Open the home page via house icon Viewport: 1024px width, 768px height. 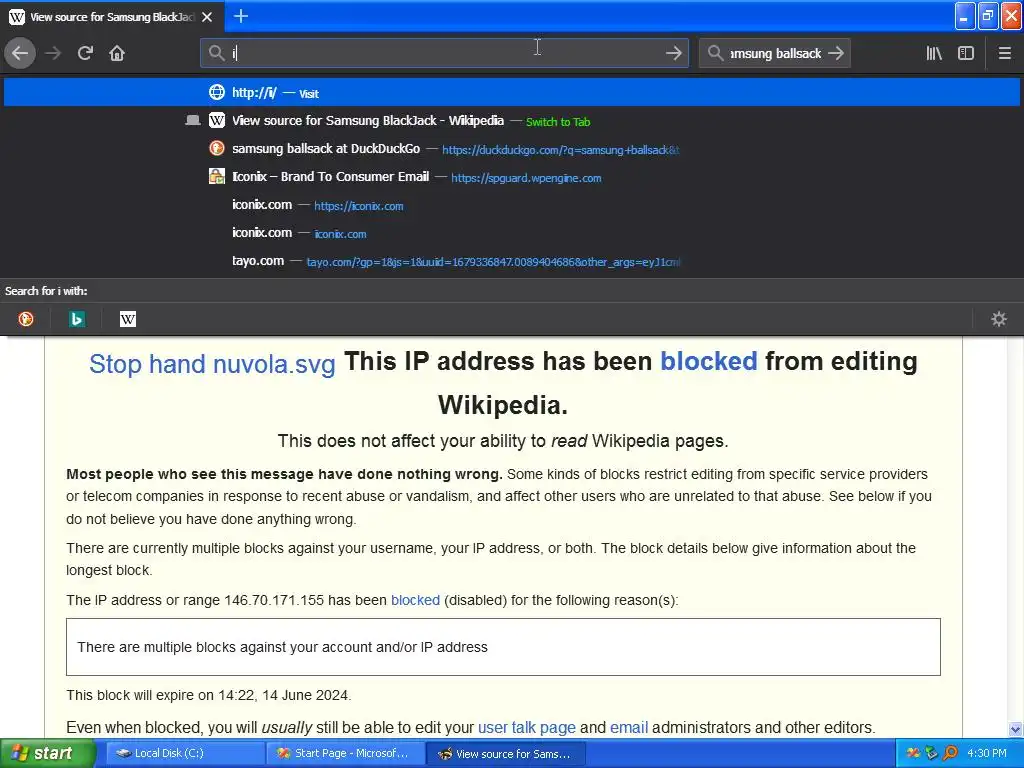click(117, 53)
